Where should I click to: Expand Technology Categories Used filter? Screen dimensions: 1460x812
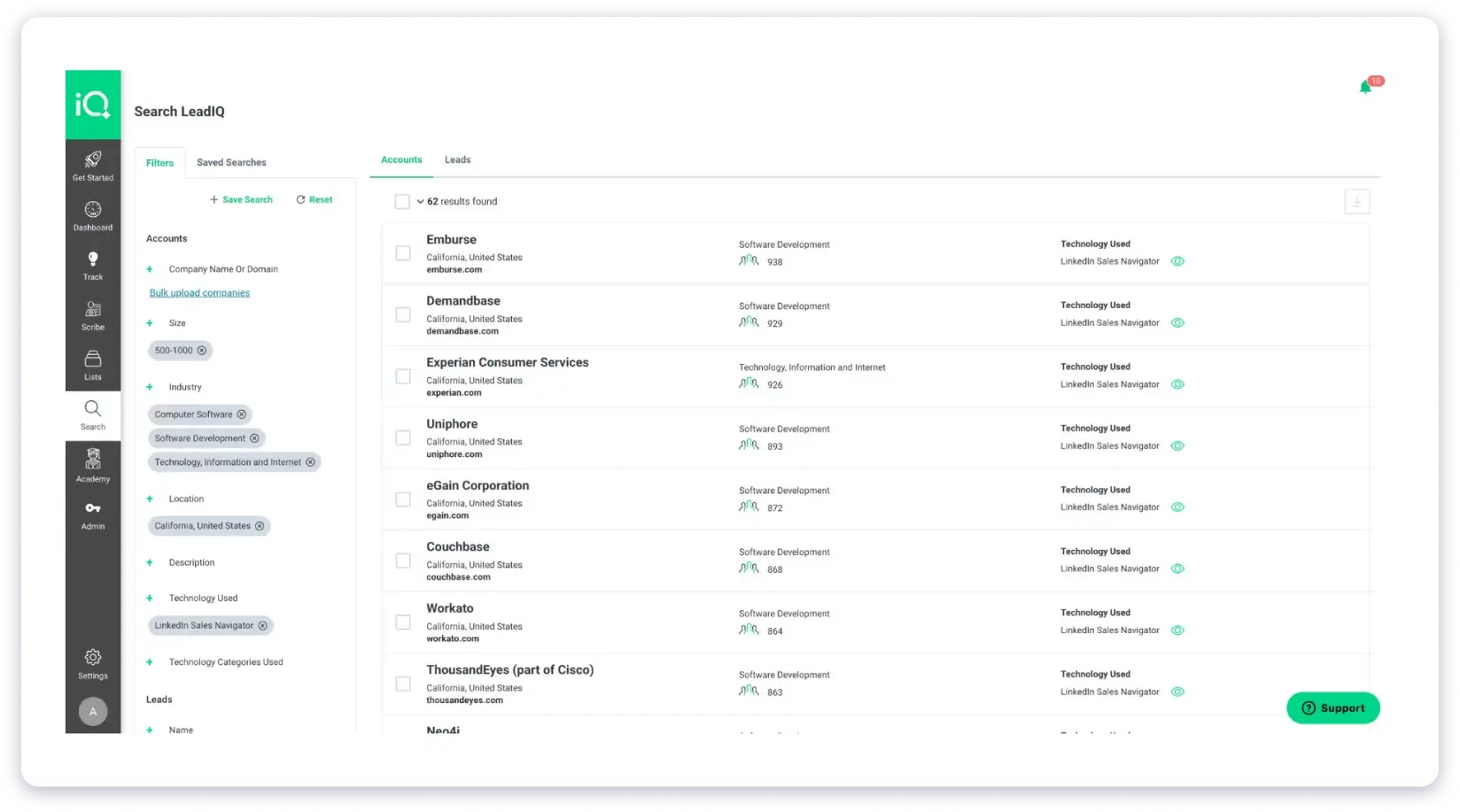(x=149, y=662)
